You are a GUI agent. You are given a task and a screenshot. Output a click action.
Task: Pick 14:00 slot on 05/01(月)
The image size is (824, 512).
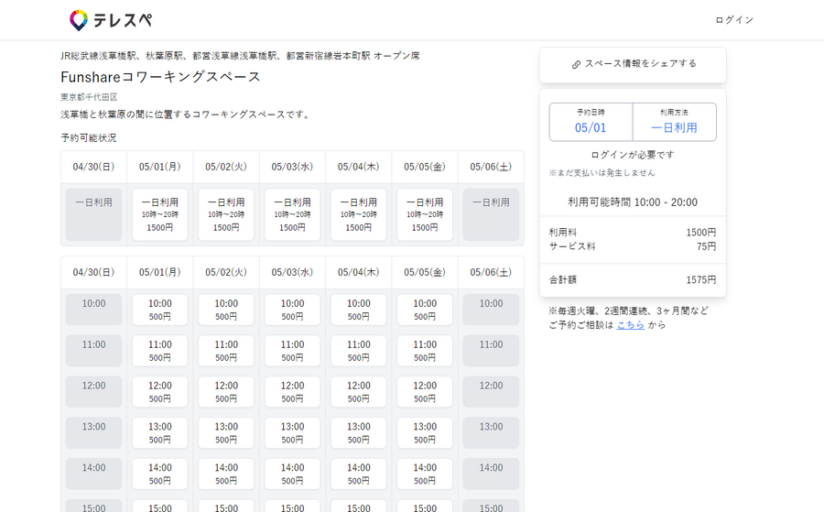tap(160, 474)
